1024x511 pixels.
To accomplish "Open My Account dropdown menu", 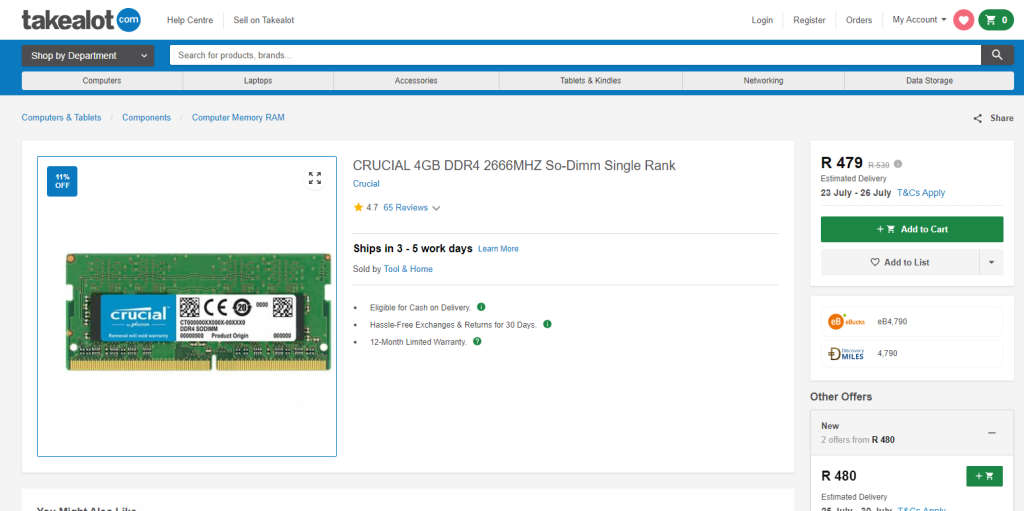I will pos(920,20).
